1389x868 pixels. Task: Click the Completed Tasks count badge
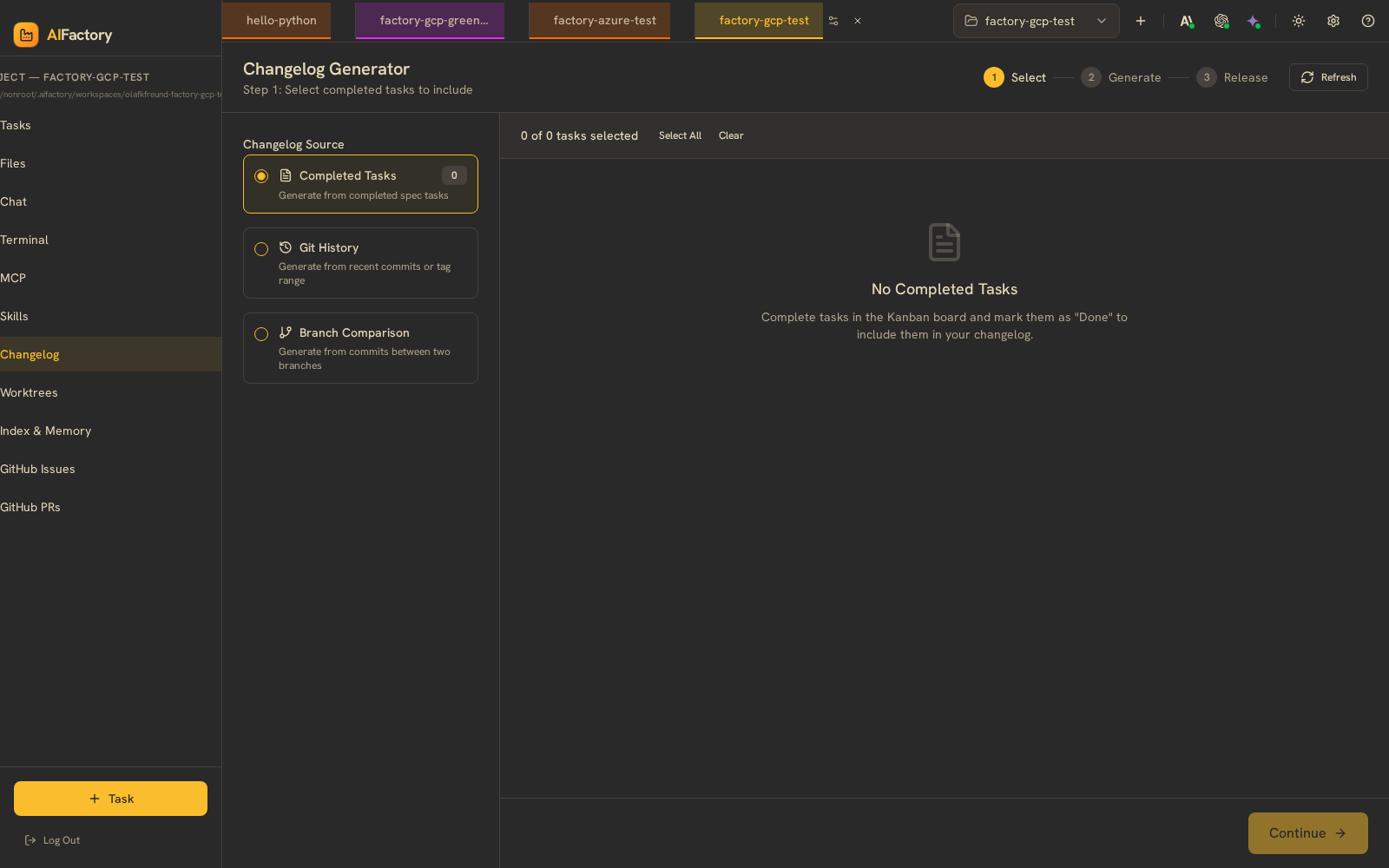click(454, 175)
